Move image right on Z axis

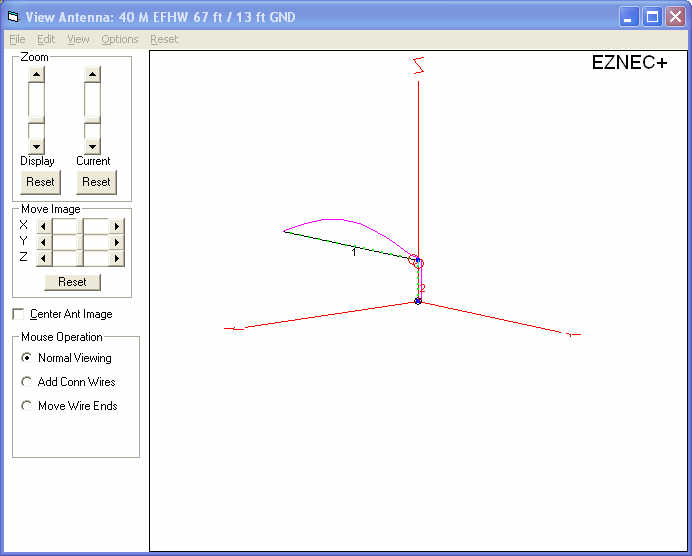pyautogui.click(x=117, y=259)
